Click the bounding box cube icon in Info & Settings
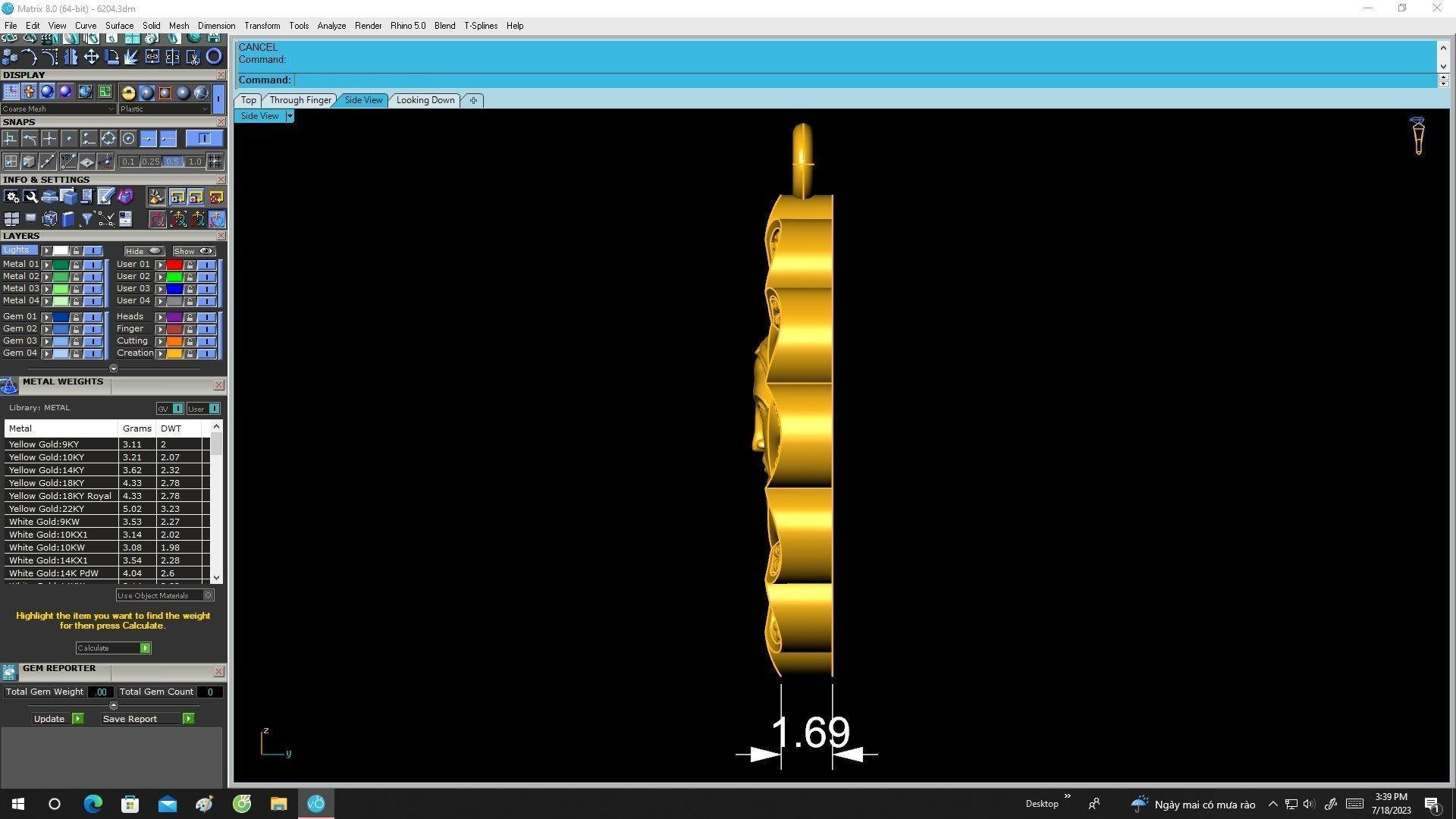1456x819 pixels. pos(49,219)
